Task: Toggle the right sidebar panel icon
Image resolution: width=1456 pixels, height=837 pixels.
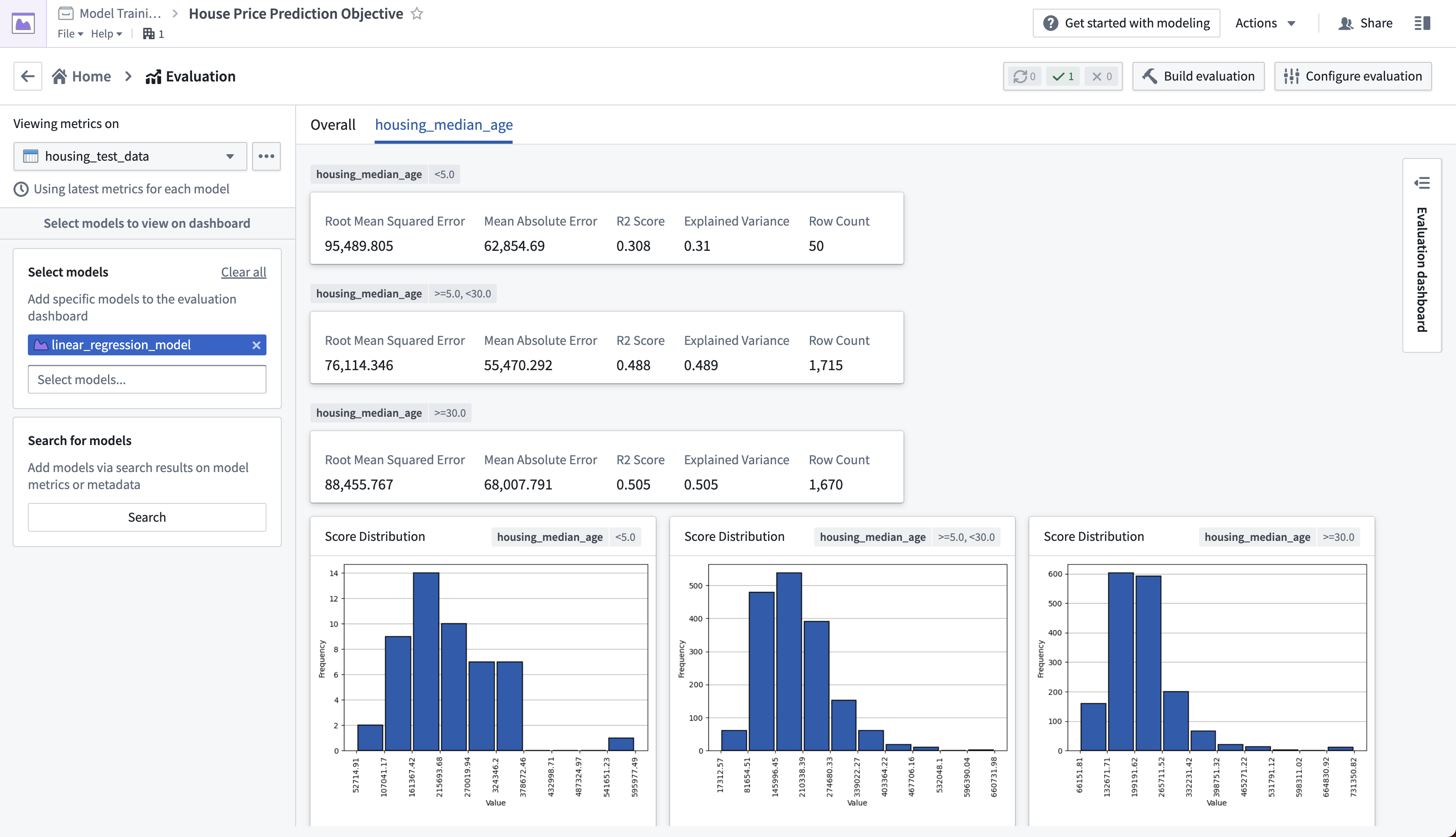Action: coord(1422,23)
